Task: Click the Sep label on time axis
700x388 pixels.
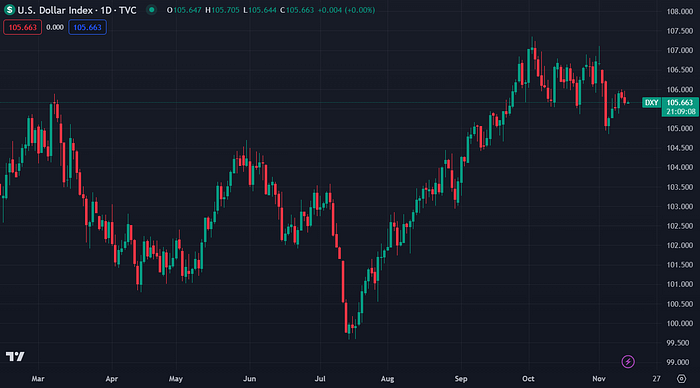Action: 461,379
